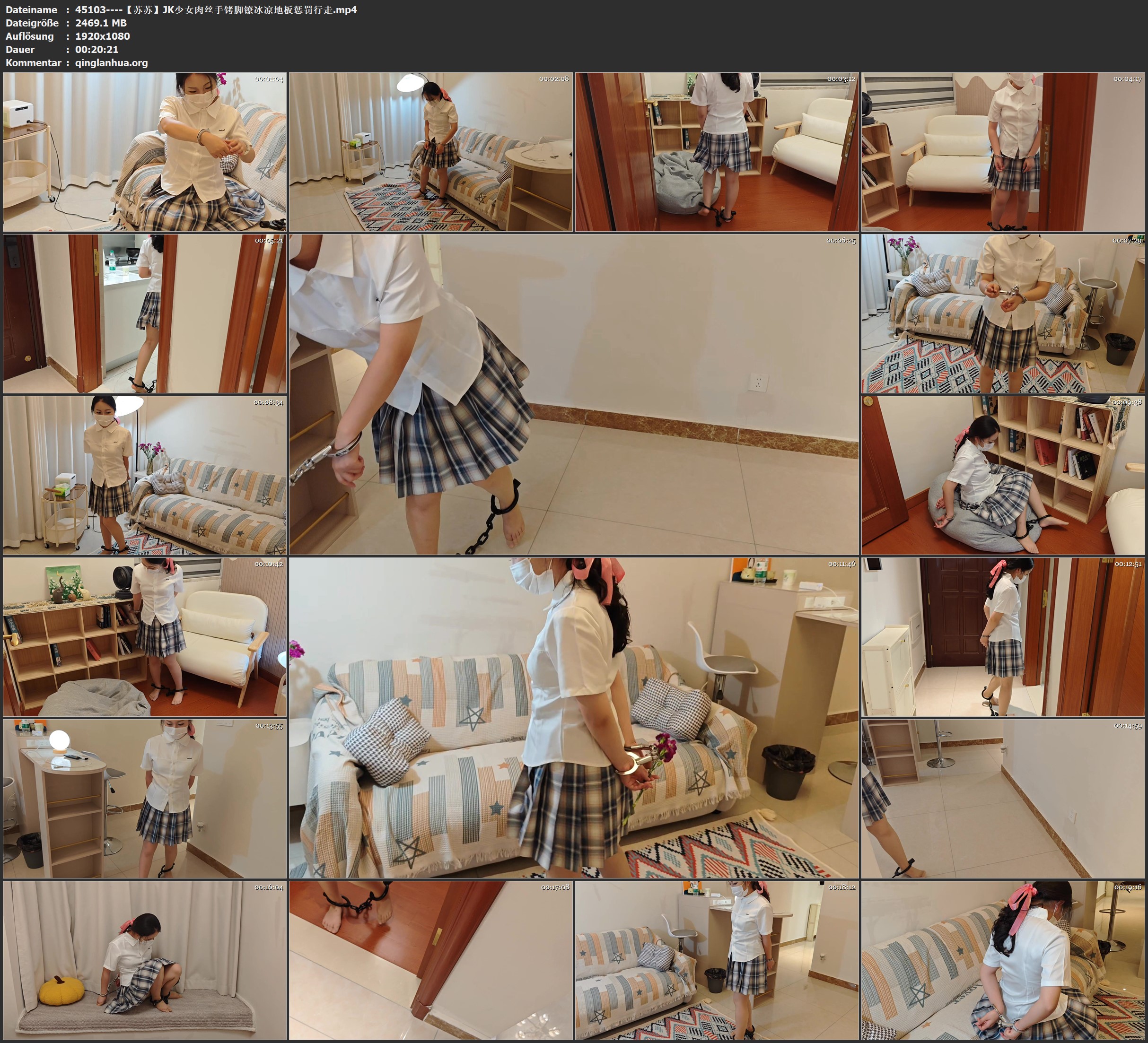Click the 00:04:17 thumbnail

click(x=1003, y=151)
